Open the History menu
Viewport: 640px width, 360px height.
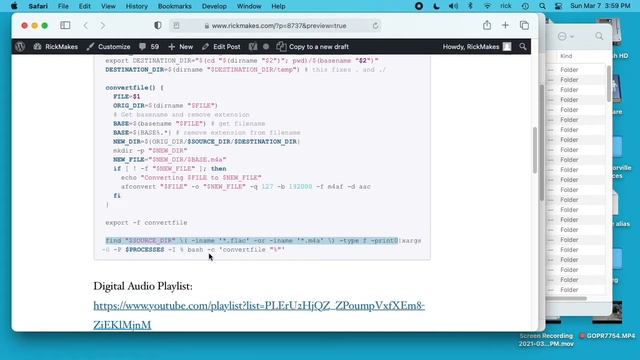pos(136,6)
